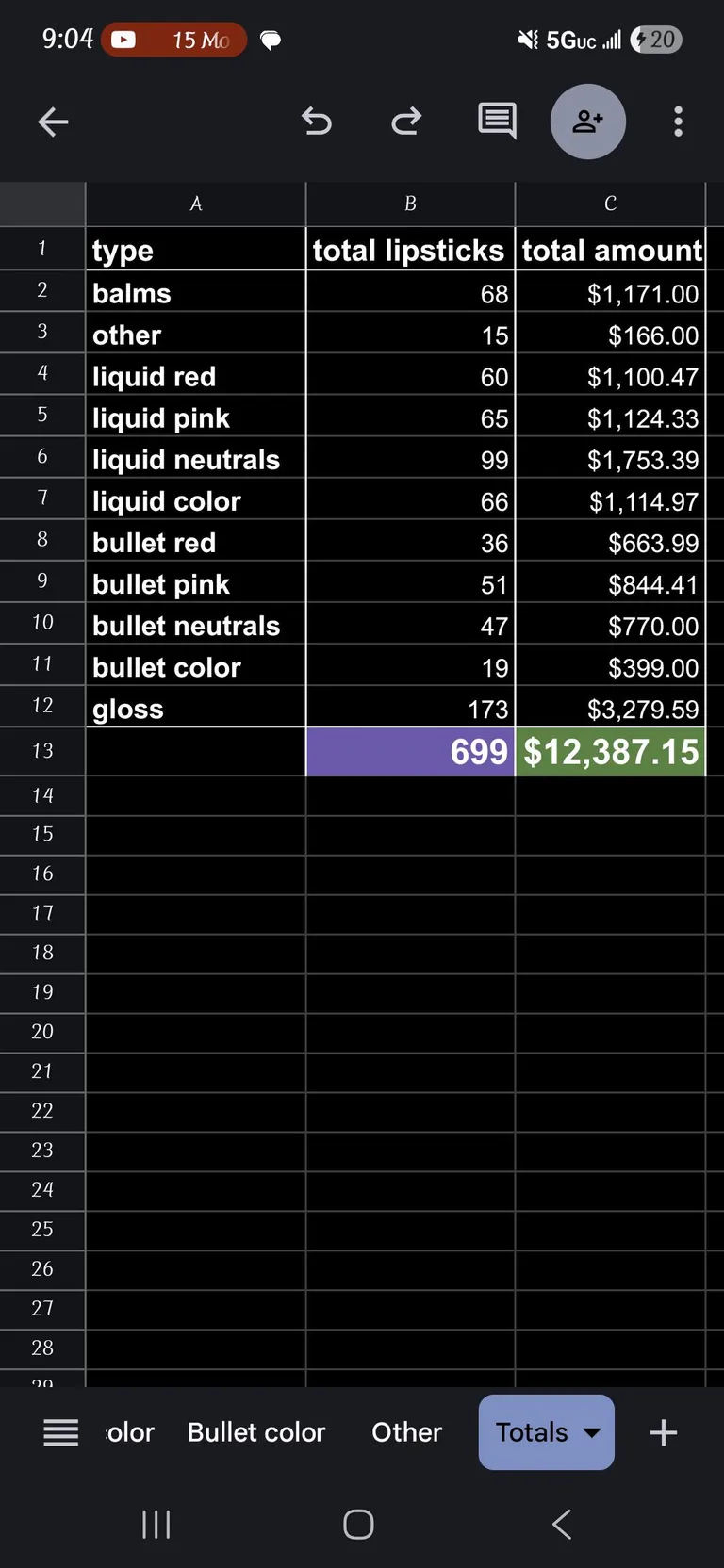Go back from the spreadsheet
This screenshot has height=1568, width=724.
(53, 122)
